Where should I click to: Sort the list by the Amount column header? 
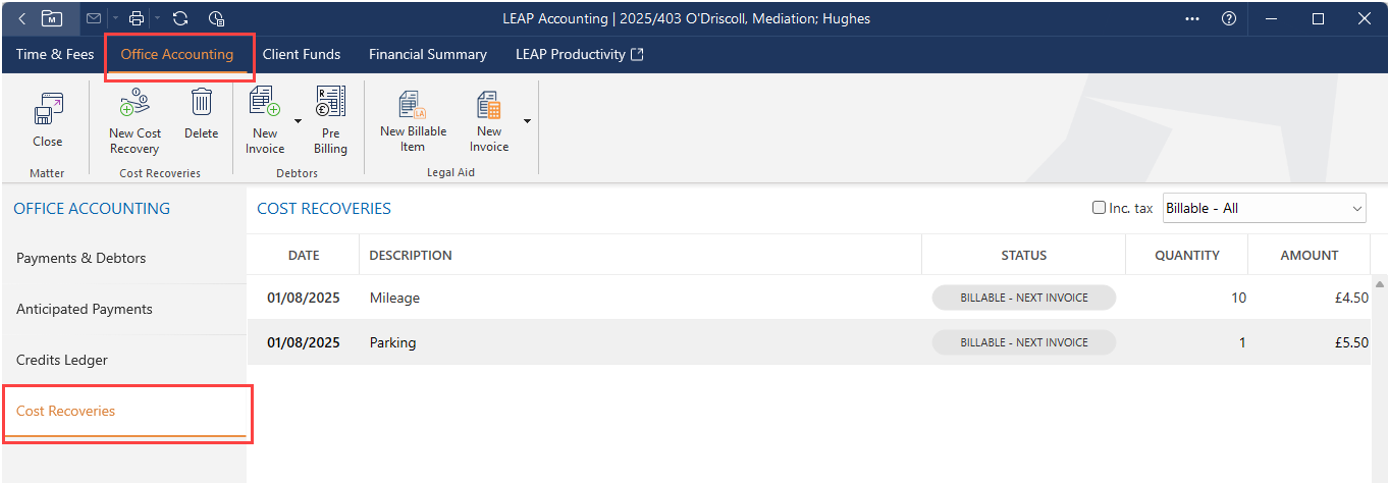(x=1308, y=255)
